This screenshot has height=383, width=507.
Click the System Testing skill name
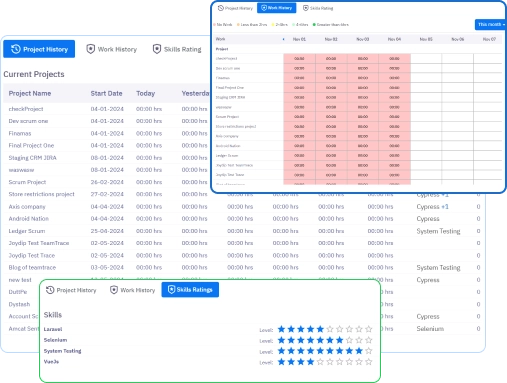click(x=62, y=351)
